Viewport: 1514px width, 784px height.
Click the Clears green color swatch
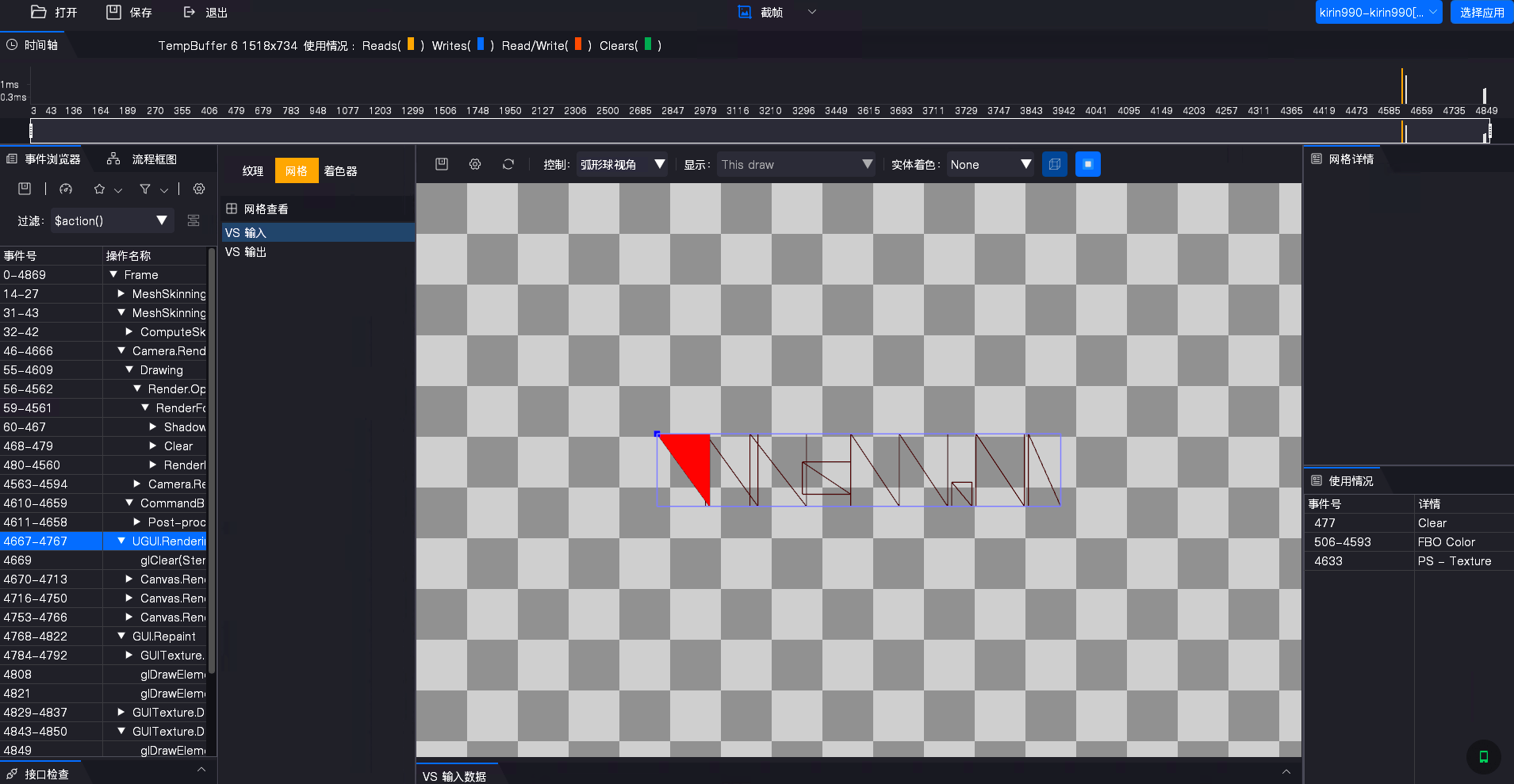click(648, 44)
